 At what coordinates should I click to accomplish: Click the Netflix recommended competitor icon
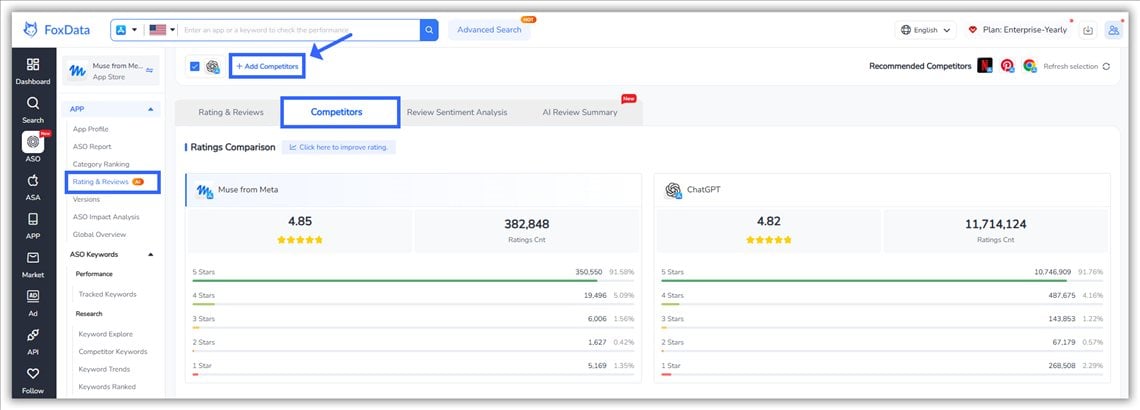[x=985, y=65]
